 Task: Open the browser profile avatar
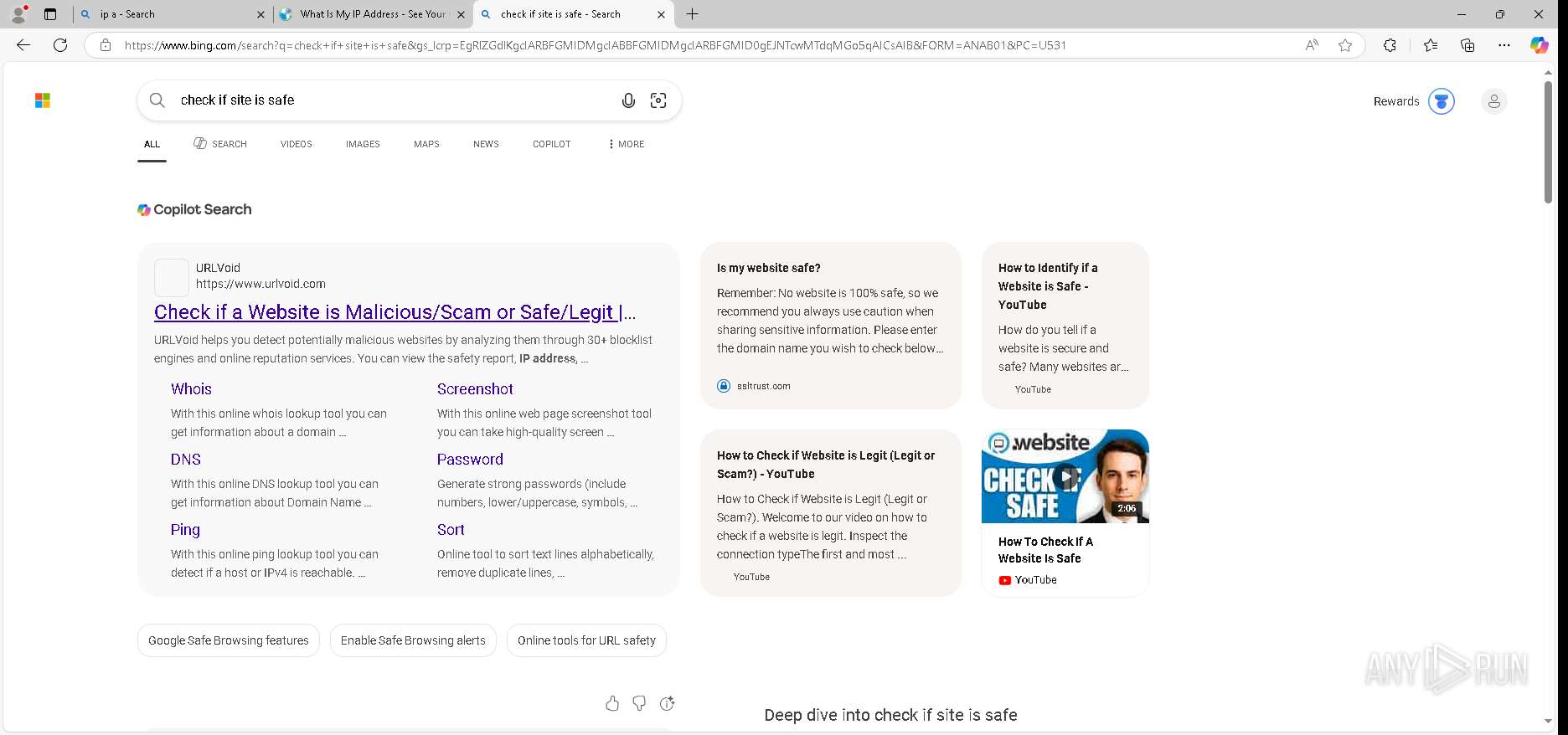pyautogui.click(x=18, y=14)
